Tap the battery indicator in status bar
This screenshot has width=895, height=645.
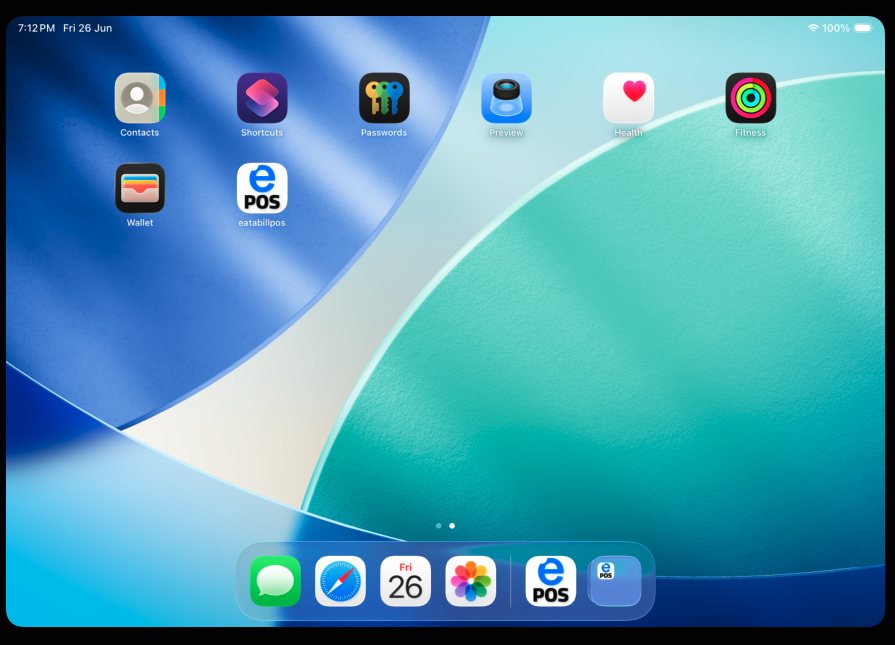click(863, 28)
